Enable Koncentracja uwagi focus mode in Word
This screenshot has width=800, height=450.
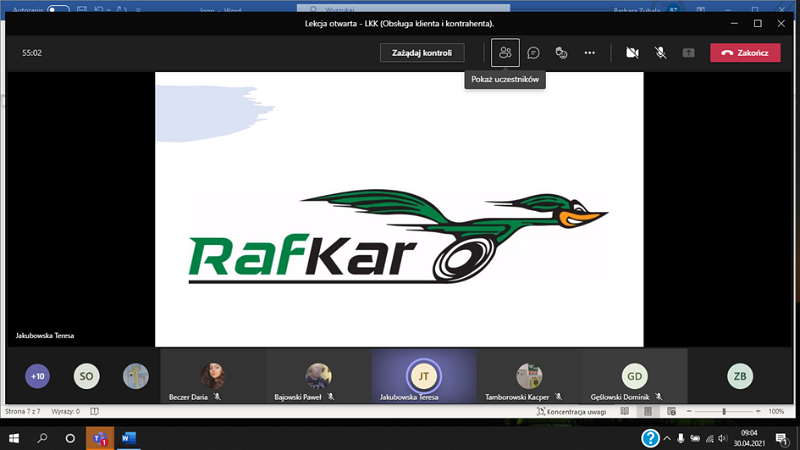[x=571, y=411]
